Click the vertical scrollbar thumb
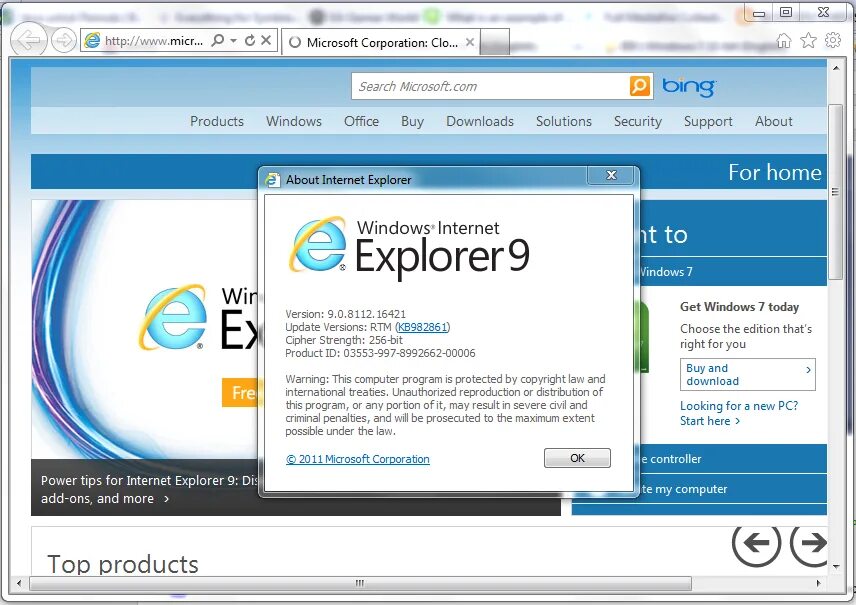The image size is (856, 605). (x=836, y=191)
